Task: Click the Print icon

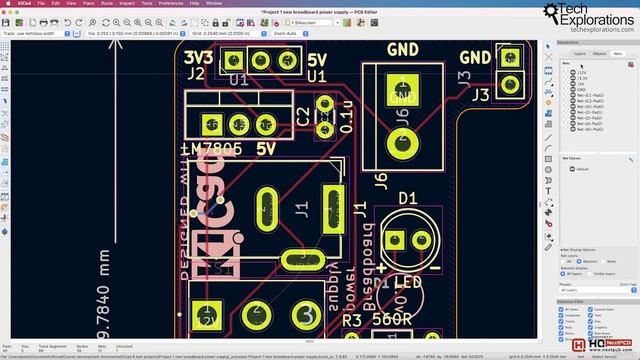Action: 43,23
